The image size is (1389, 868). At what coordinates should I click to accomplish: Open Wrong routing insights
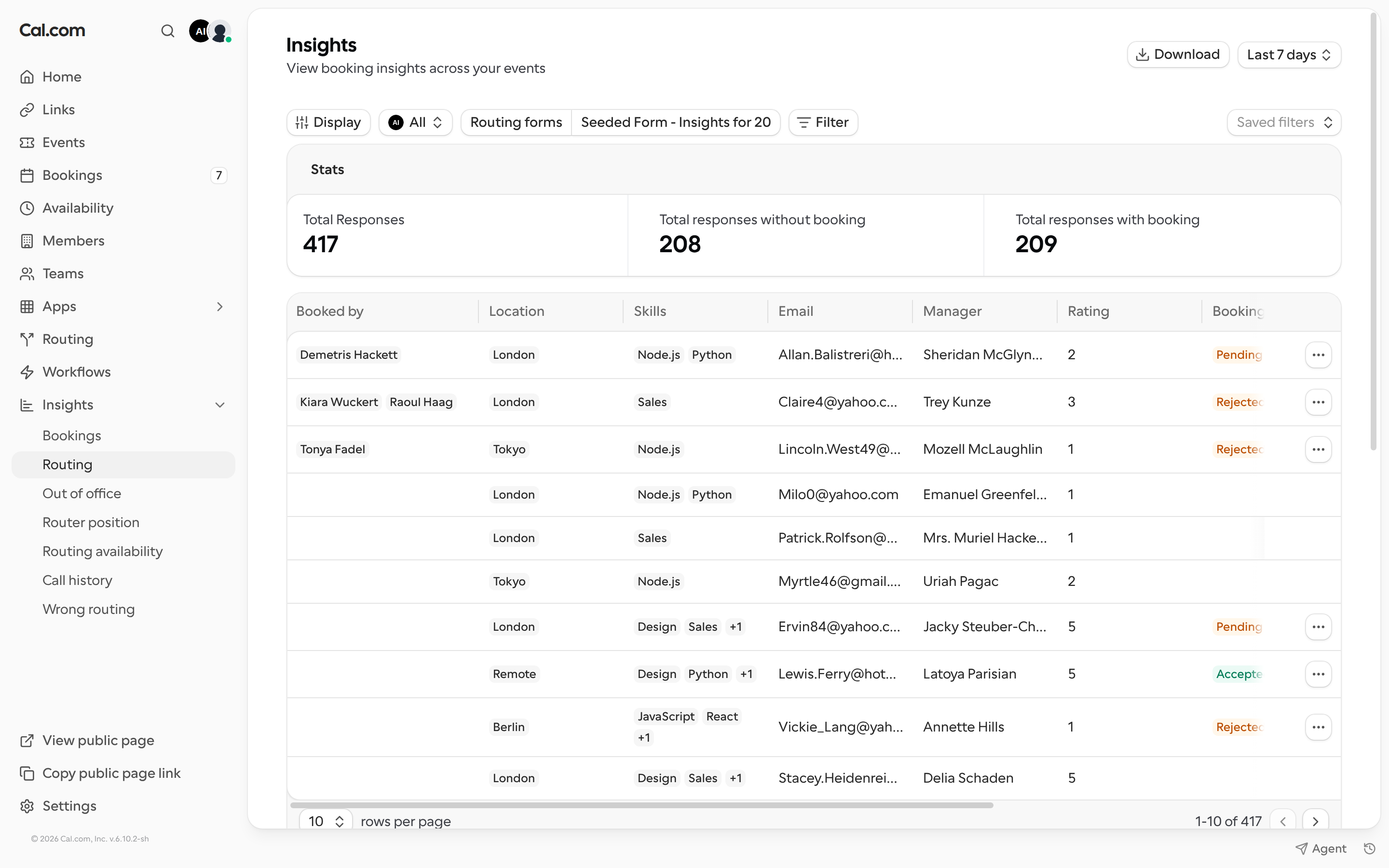tap(123, 609)
